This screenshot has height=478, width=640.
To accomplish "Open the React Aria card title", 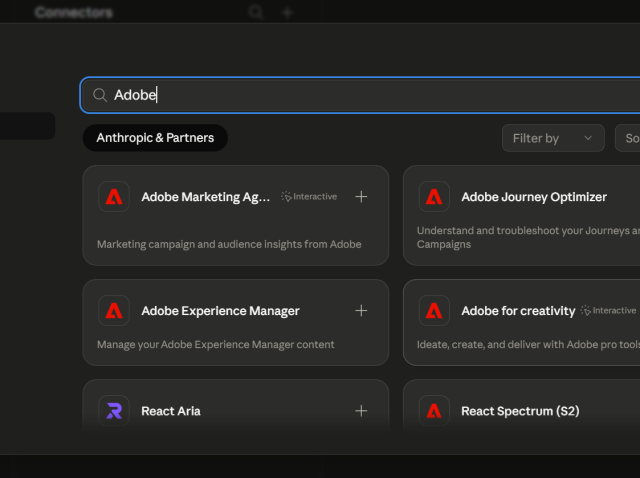I will pos(171,411).
